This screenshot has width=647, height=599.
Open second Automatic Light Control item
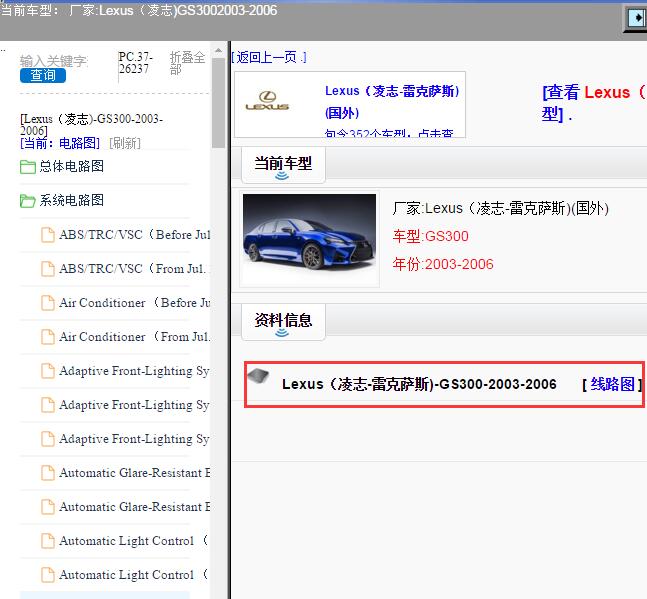click(133, 575)
